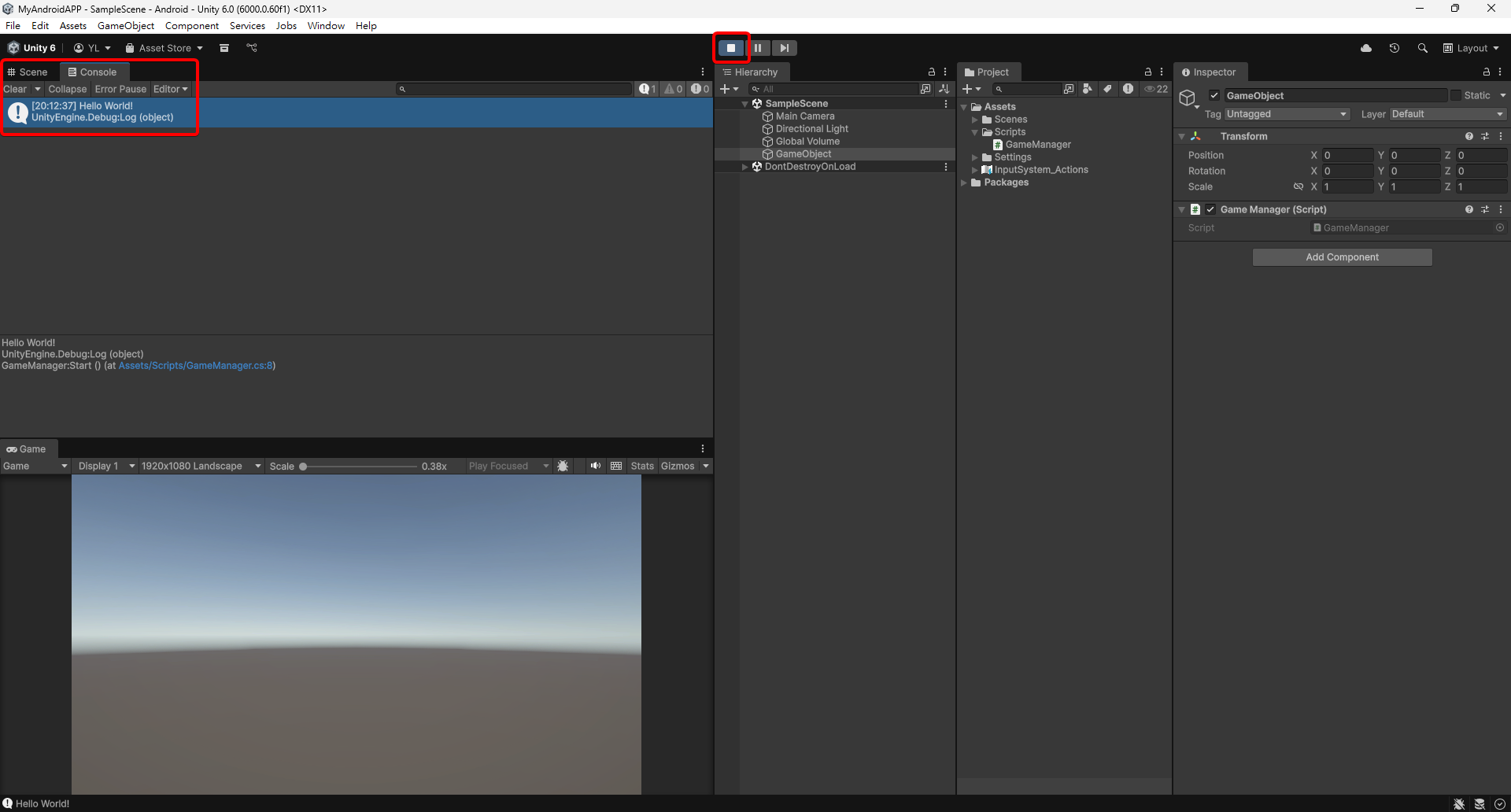1511x812 pixels.
Task: Stop play mode with the stop button
Action: [731, 48]
